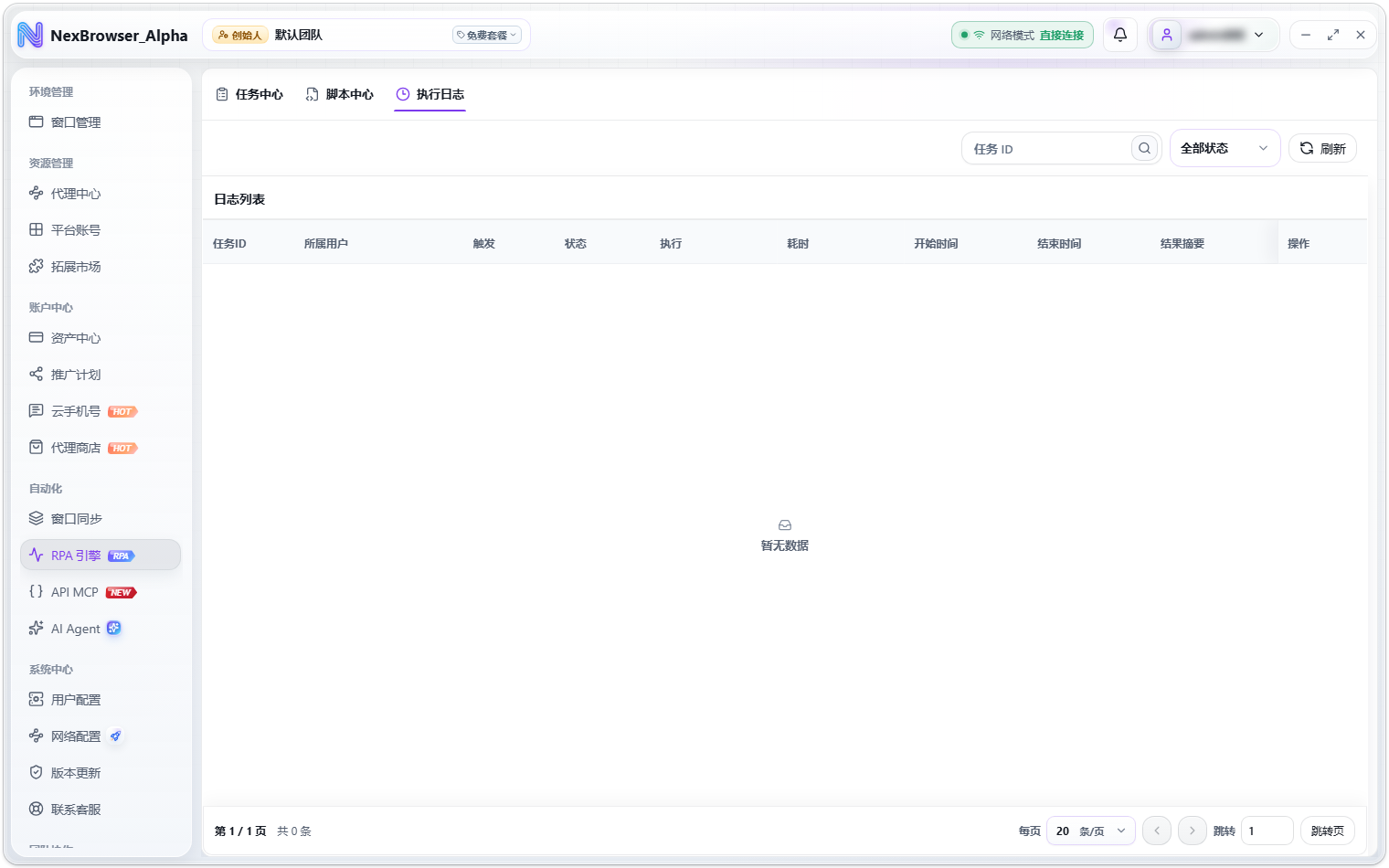
Task: Click the 开始时间 column header
Action: [x=936, y=244]
